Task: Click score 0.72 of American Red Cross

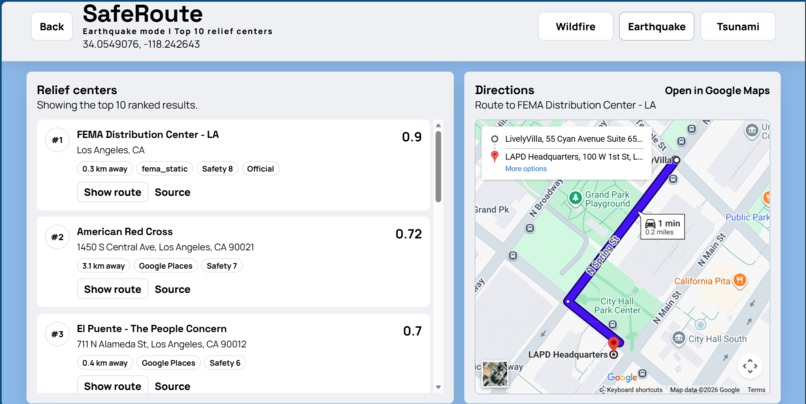Action: [409, 234]
